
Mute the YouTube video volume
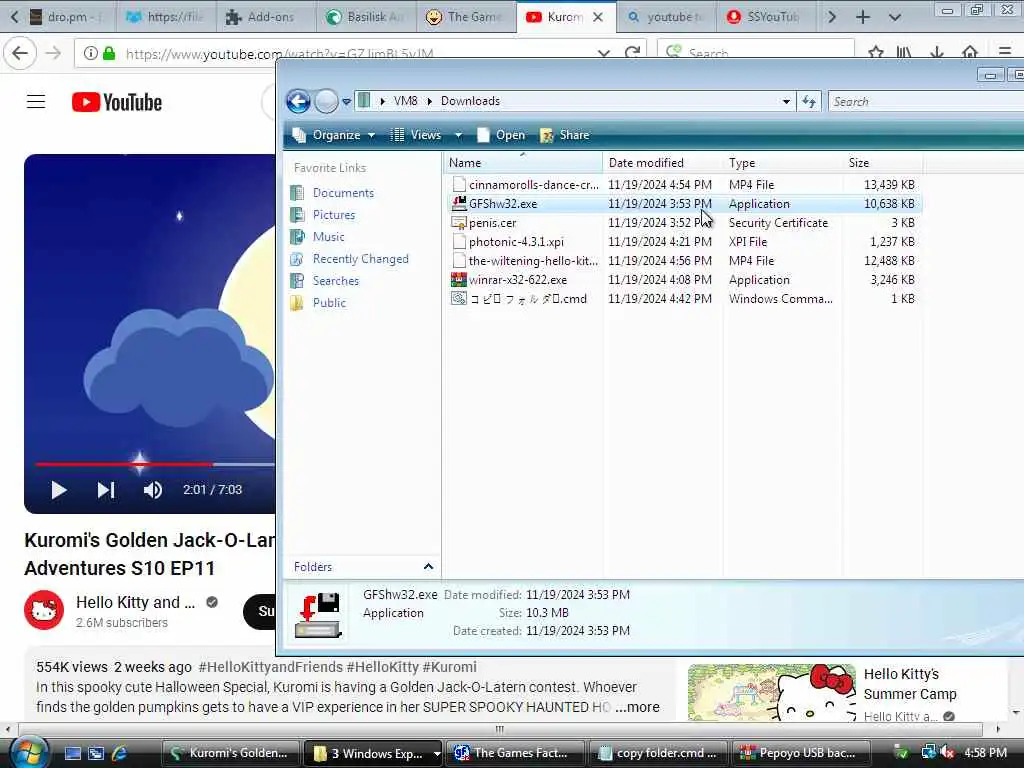point(153,490)
